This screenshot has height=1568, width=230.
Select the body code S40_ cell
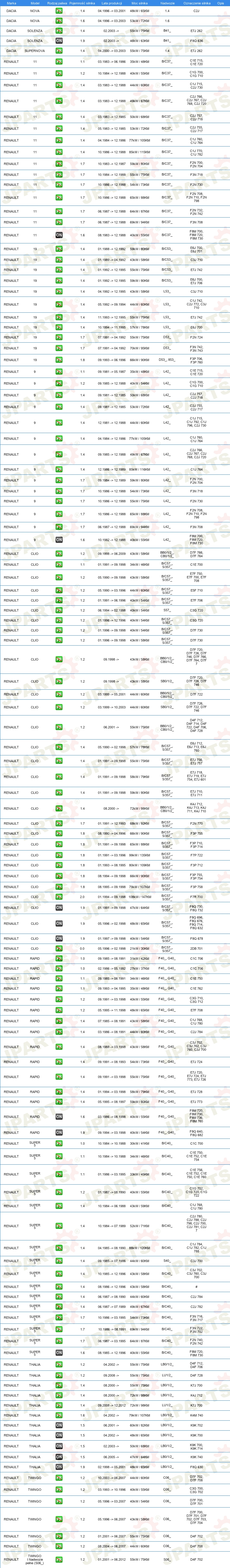[x=167, y=1261]
